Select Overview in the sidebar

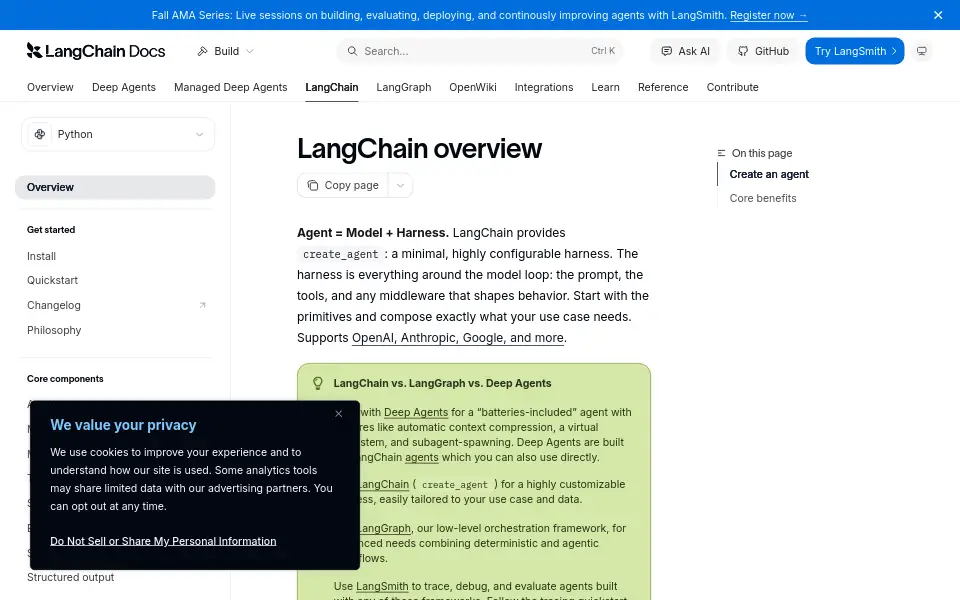pos(115,187)
